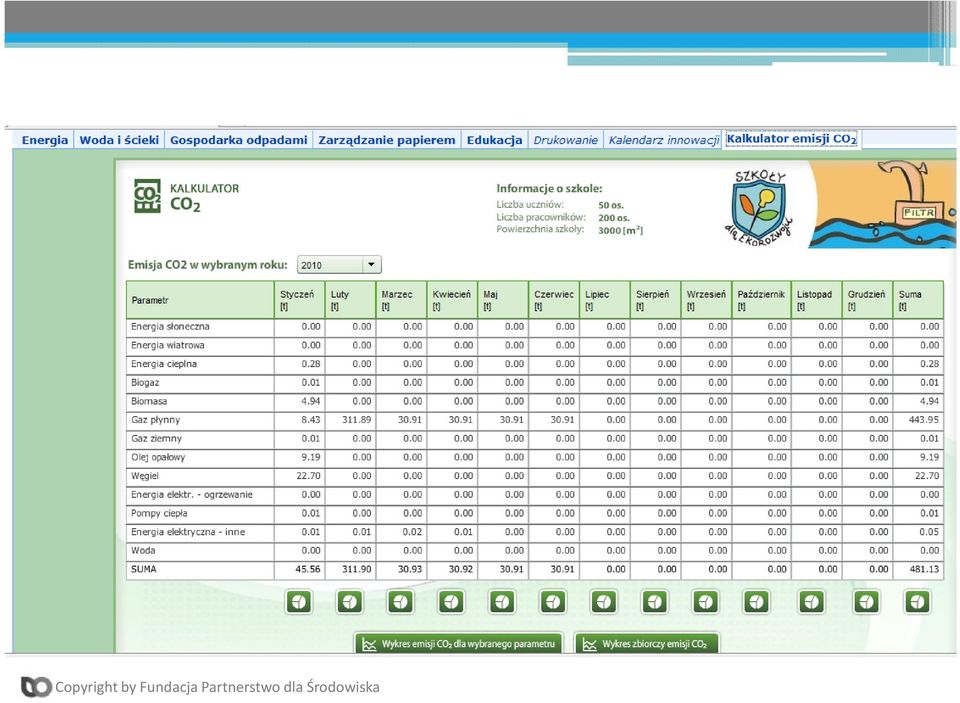Open the Sierpień pie chart icon

tap(654, 602)
